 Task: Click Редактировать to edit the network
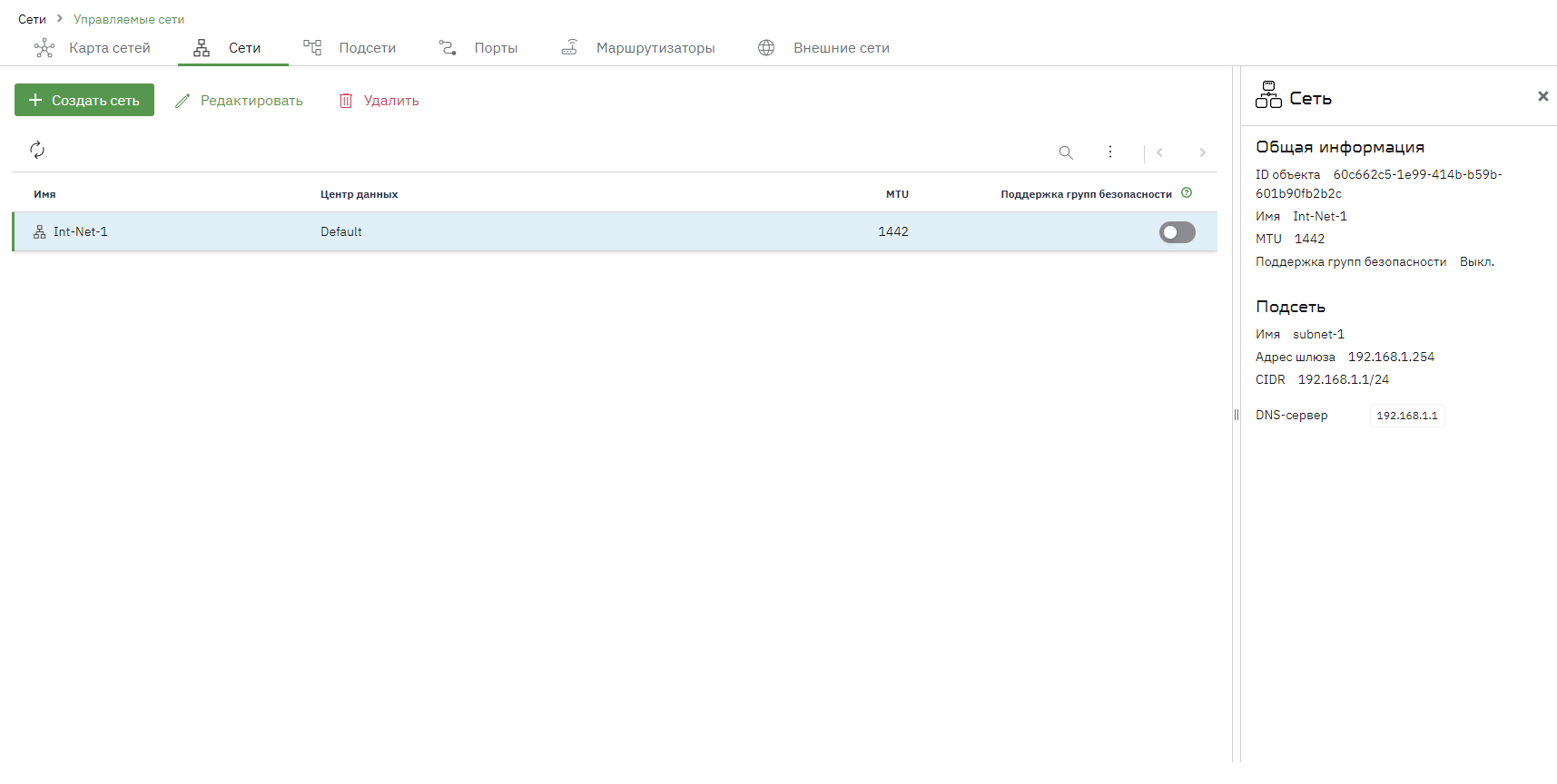pyautogui.click(x=239, y=101)
